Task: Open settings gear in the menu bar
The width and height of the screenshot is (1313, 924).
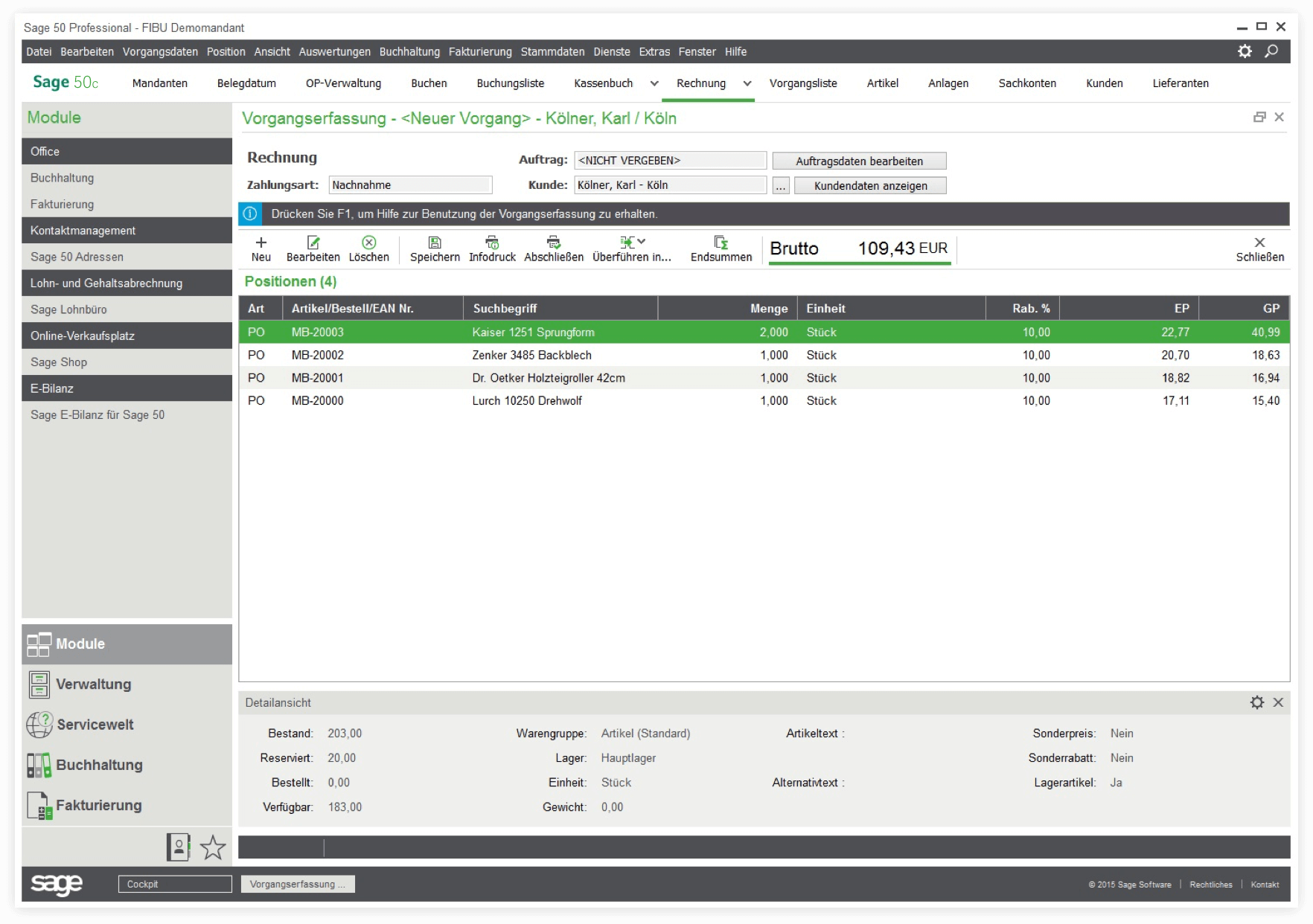Action: (1245, 51)
